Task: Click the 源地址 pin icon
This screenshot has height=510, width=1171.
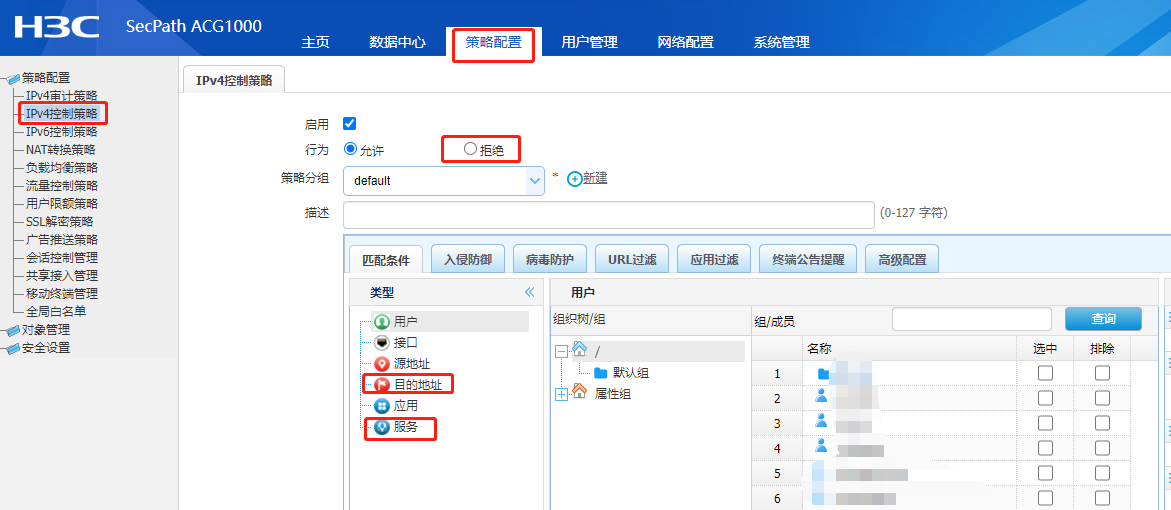Action: point(382,364)
